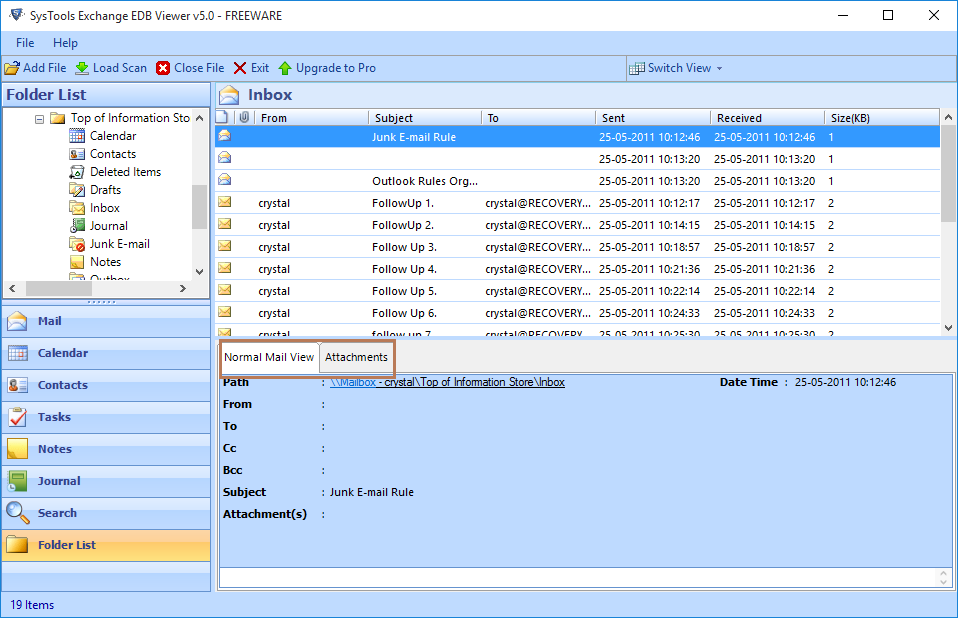Click the Mail envelope icon in navigation pane
The image size is (958, 618).
(17, 321)
